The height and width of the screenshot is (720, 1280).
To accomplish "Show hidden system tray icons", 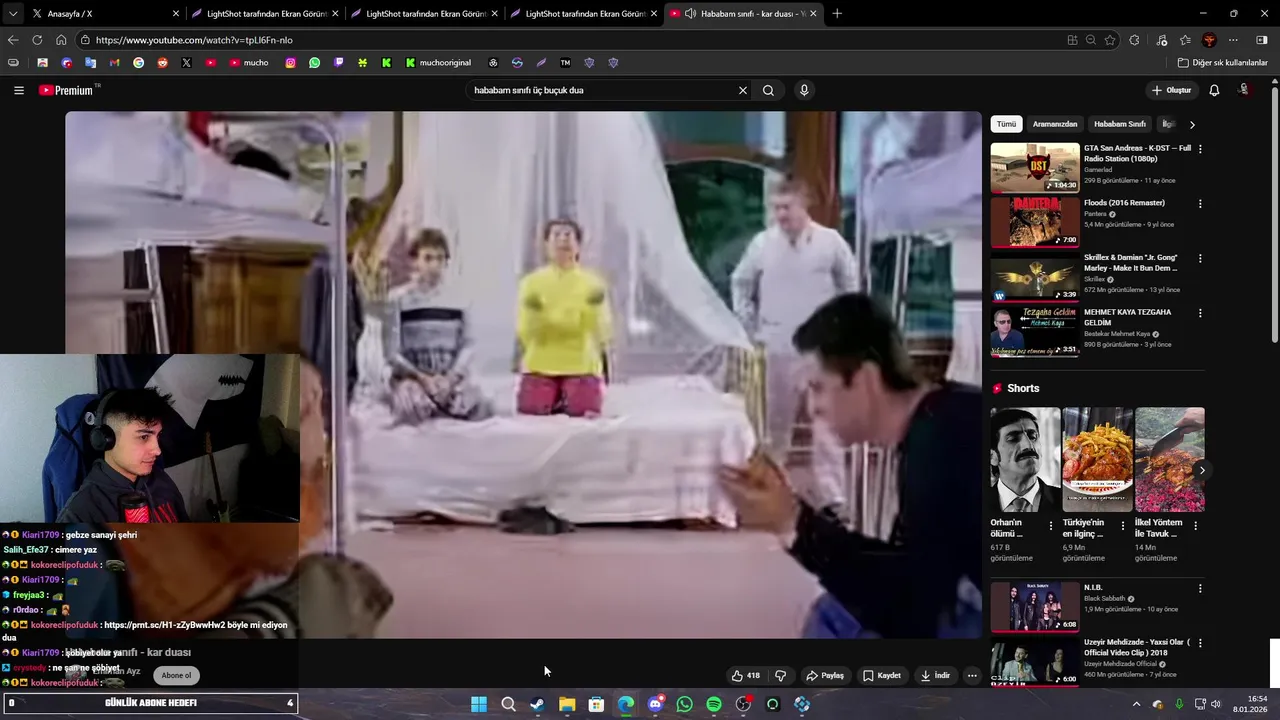I will 1136,705.
